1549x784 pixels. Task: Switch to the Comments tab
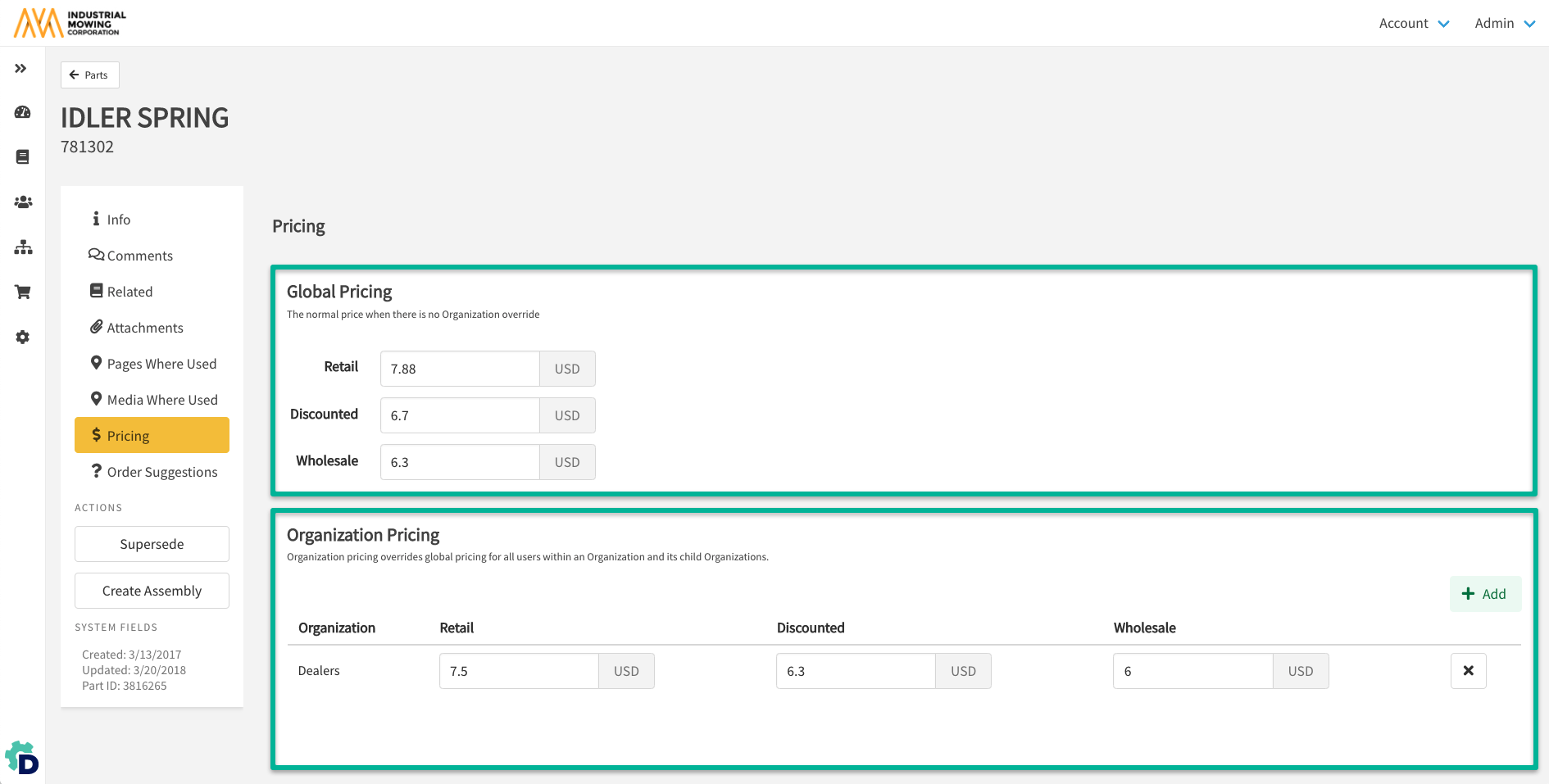[139, 256]
